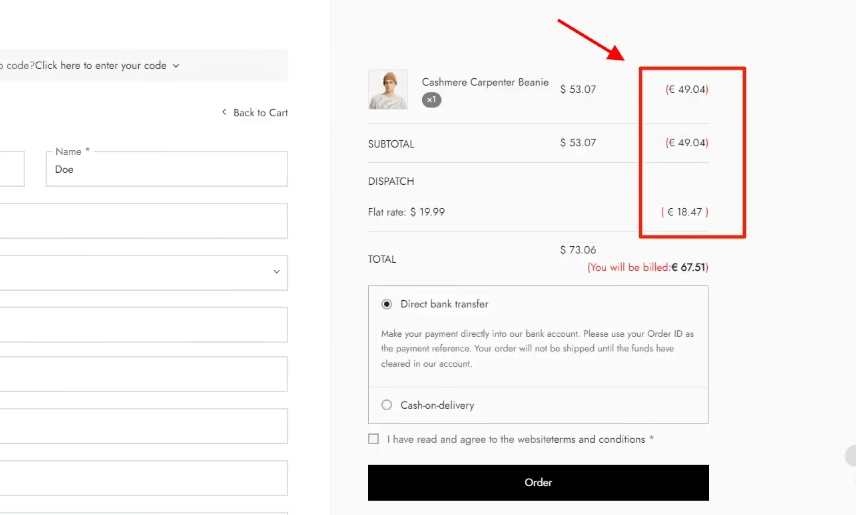Click the back arrow beside Back to Cart
The image size is (856, 515).
pyautogui.click(x=224, y=112)
